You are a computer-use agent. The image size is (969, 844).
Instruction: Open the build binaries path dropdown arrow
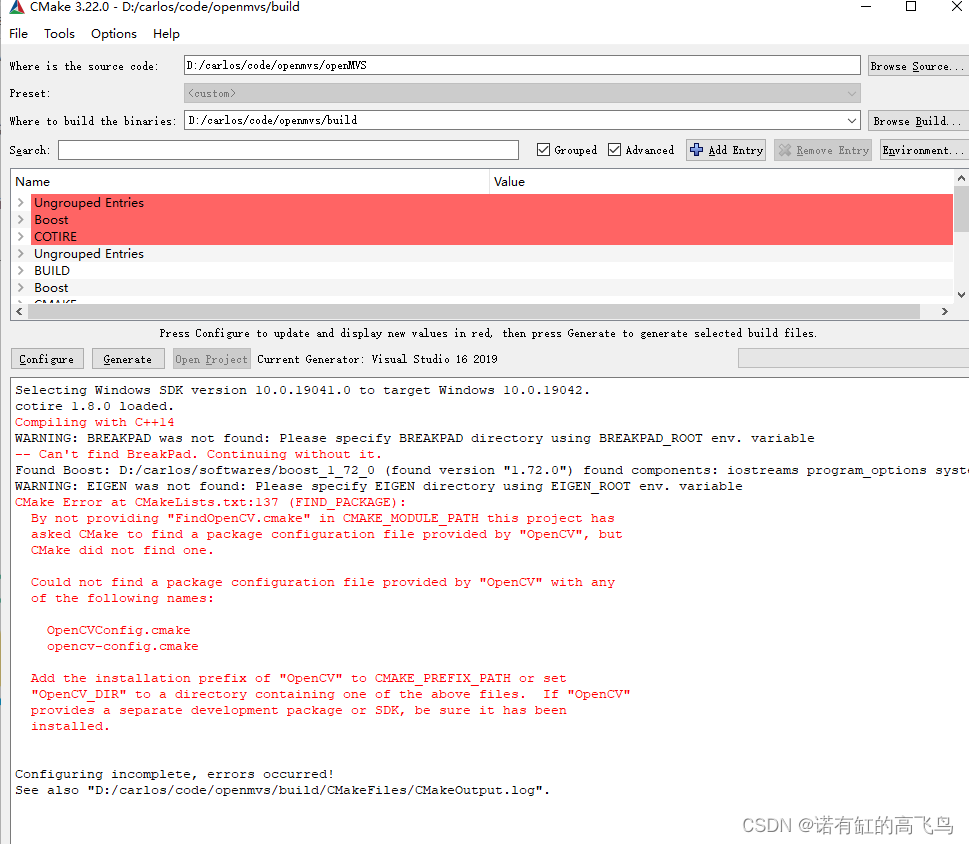[x=852, y=120]
